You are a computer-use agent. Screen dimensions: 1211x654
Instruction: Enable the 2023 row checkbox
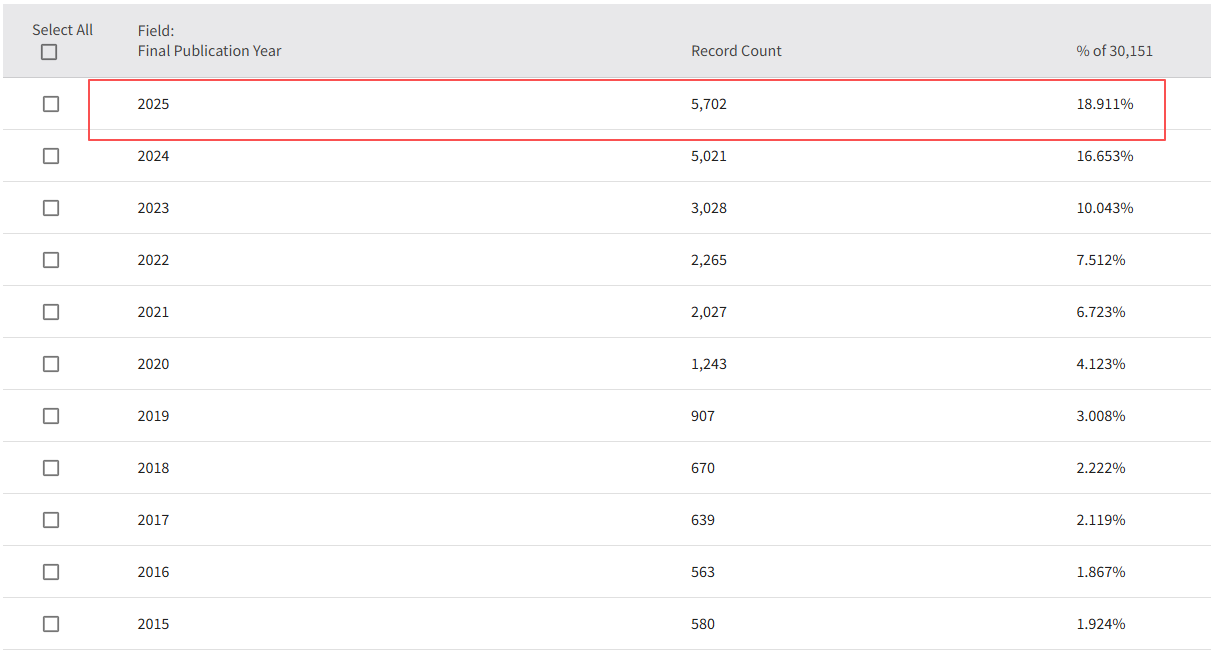tap(51, 208)
